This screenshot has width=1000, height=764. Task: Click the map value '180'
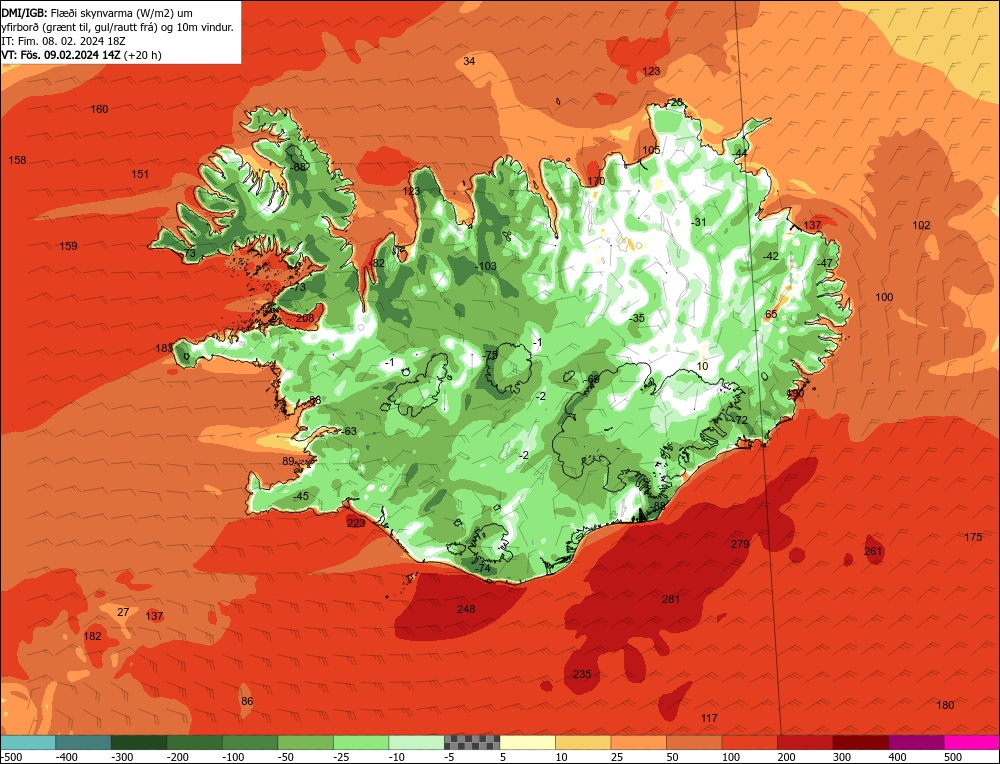coord(945,705)
